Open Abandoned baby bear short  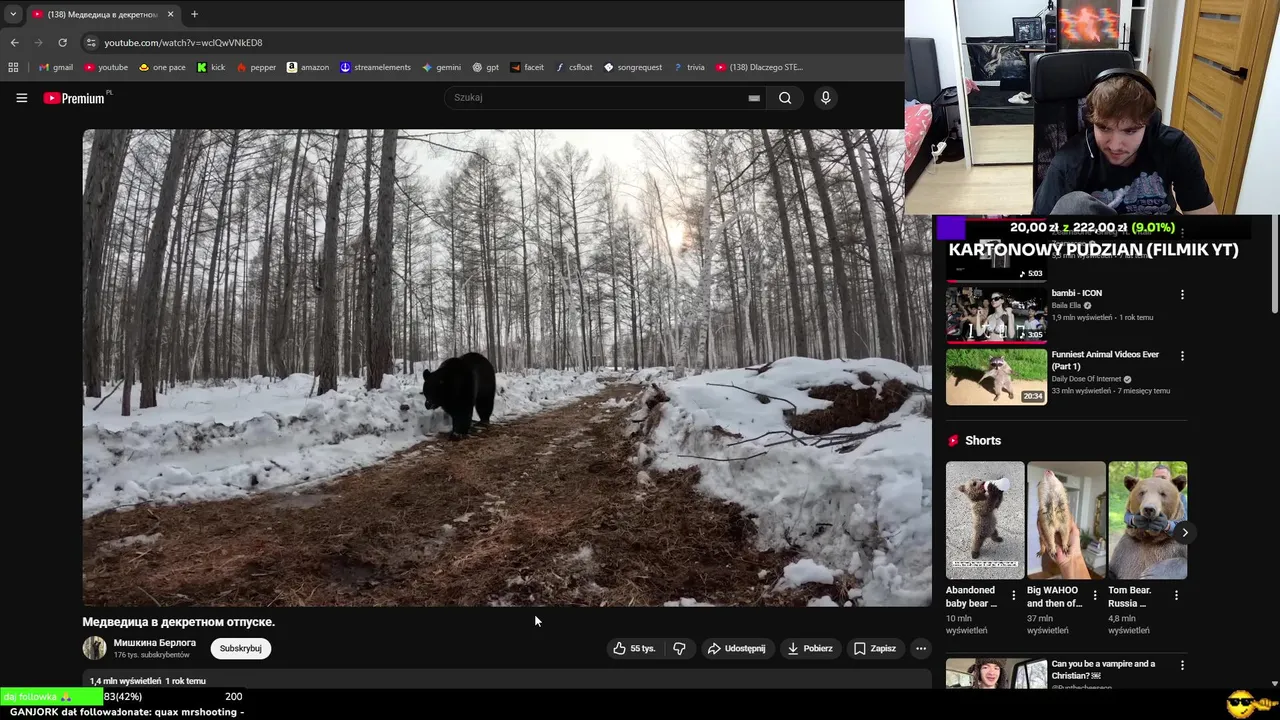point(985,520)
